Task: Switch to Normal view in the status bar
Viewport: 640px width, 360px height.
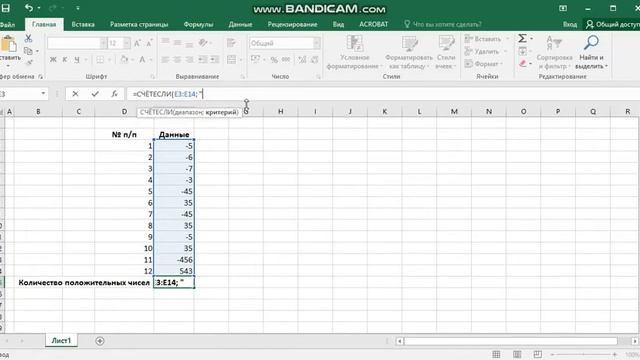Action: pos(496,354)
